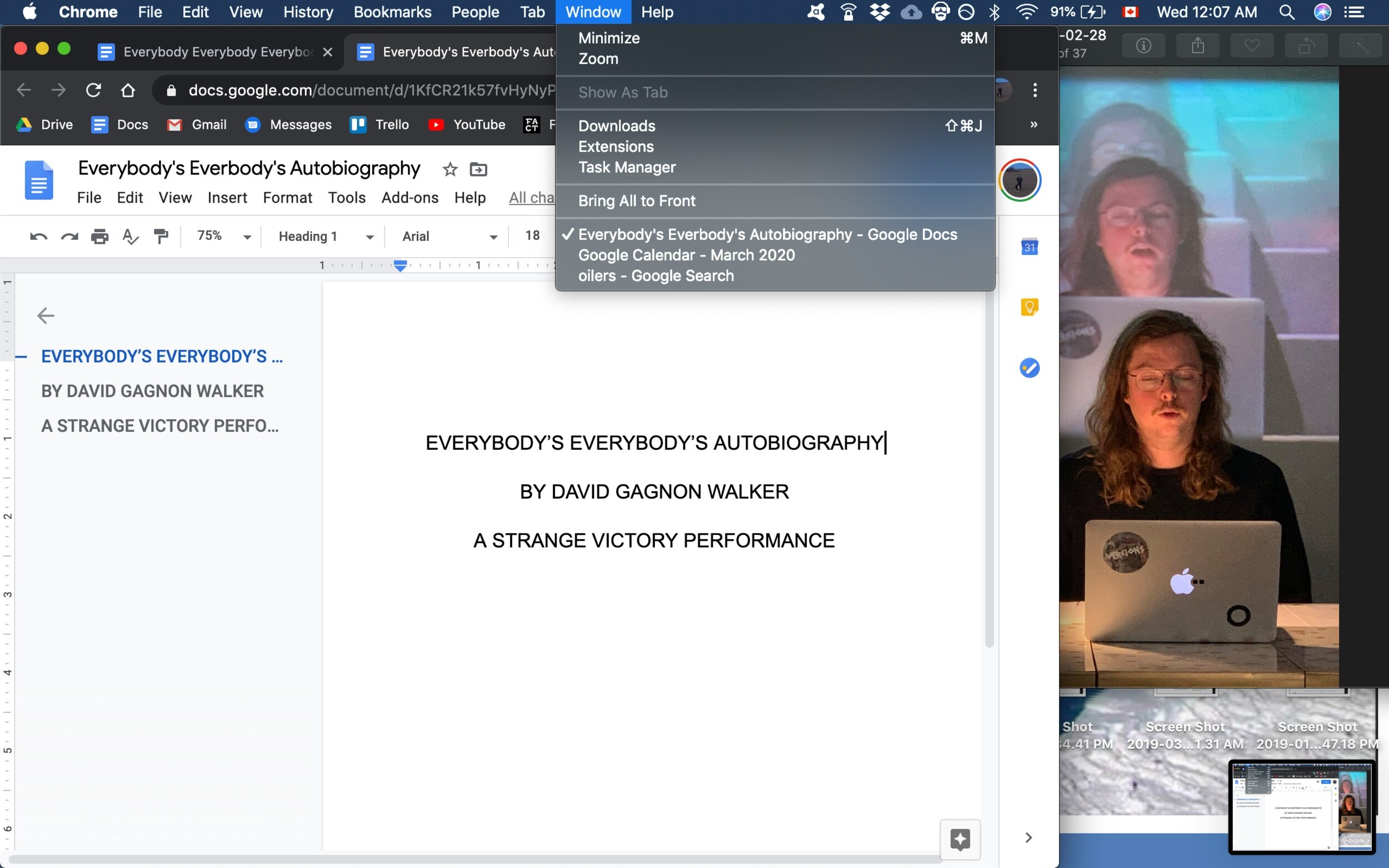Click Chrome back navigation arrow
1389x868 pixels.
click(23, 90)
